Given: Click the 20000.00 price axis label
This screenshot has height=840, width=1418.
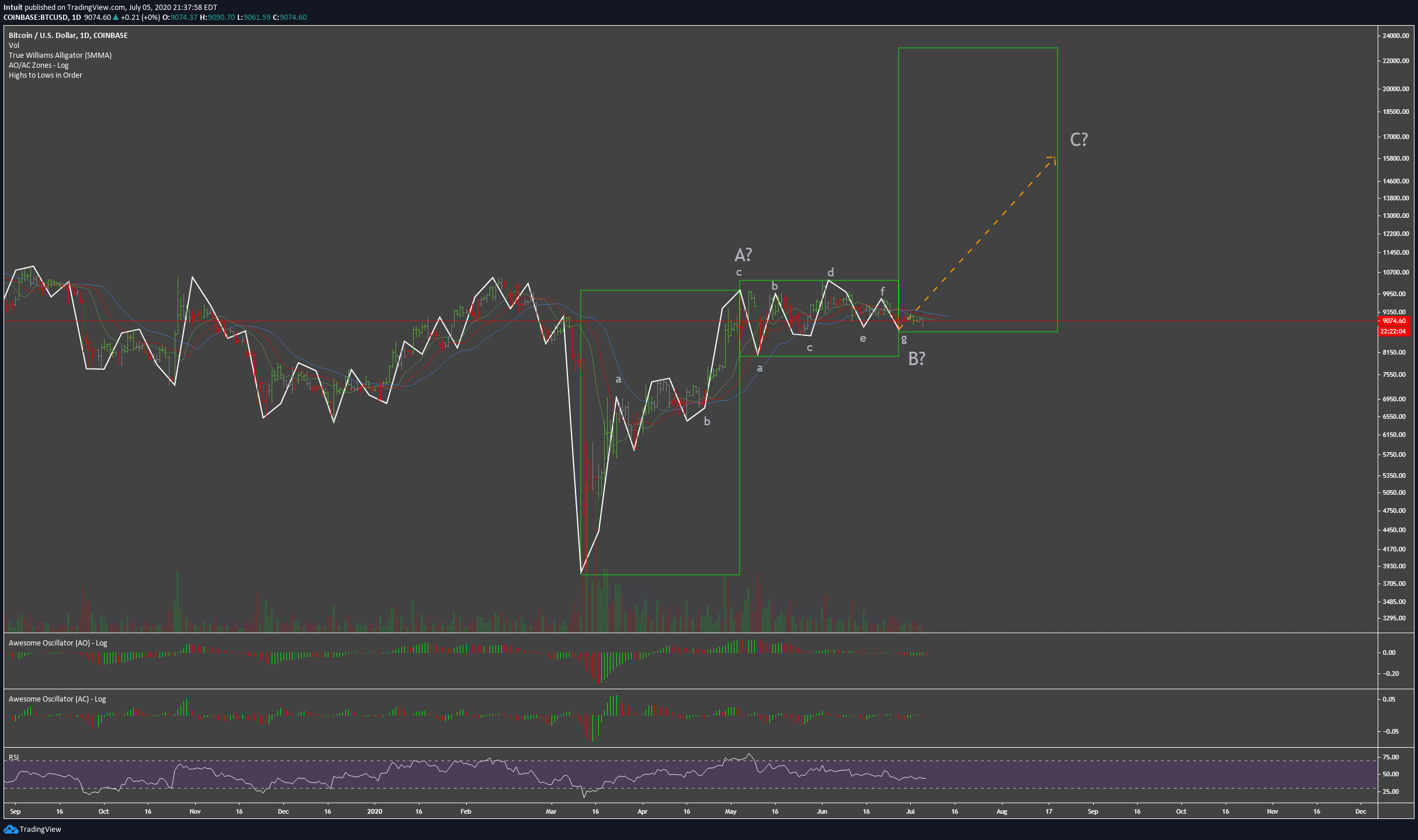Looking at the screenshot, I should pyautogui.click(x=1395, y=89).
